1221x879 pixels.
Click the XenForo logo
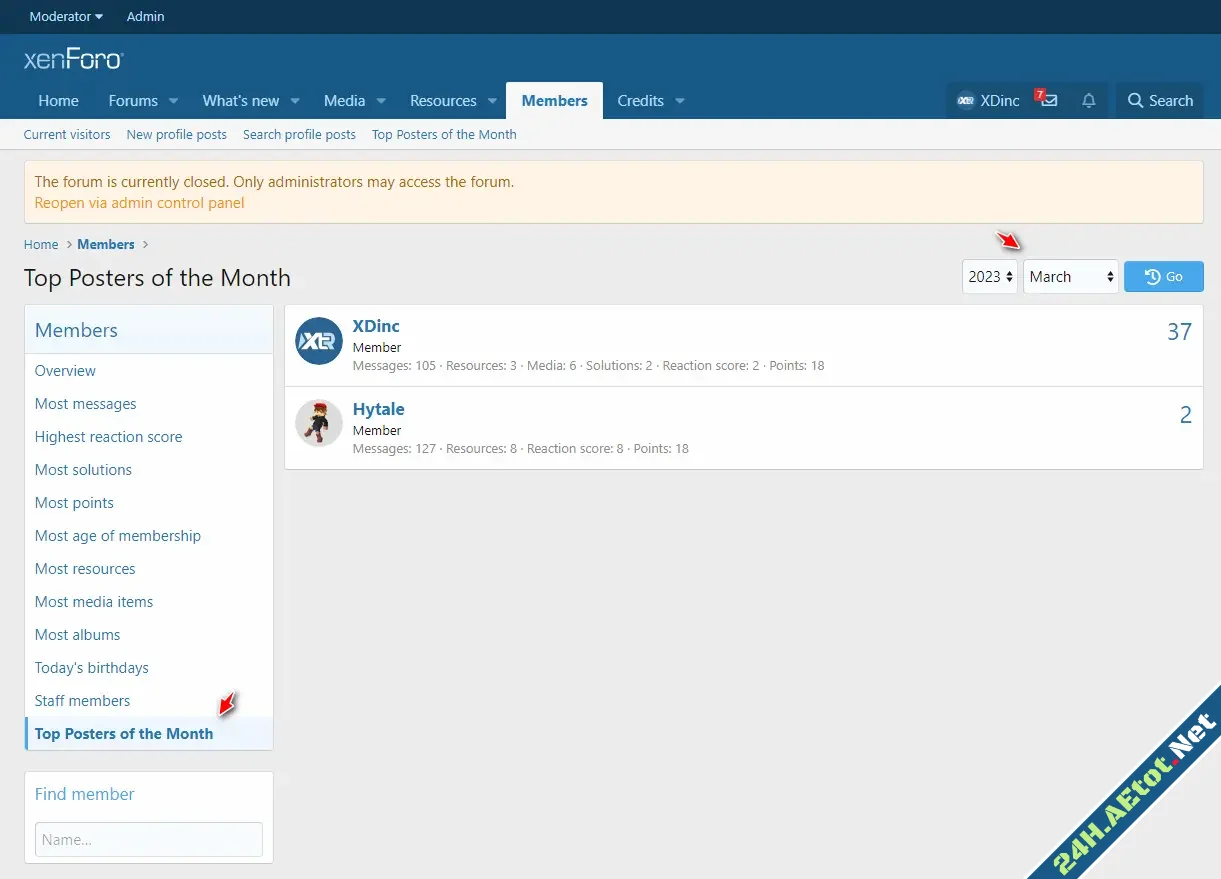click(73, 60)
